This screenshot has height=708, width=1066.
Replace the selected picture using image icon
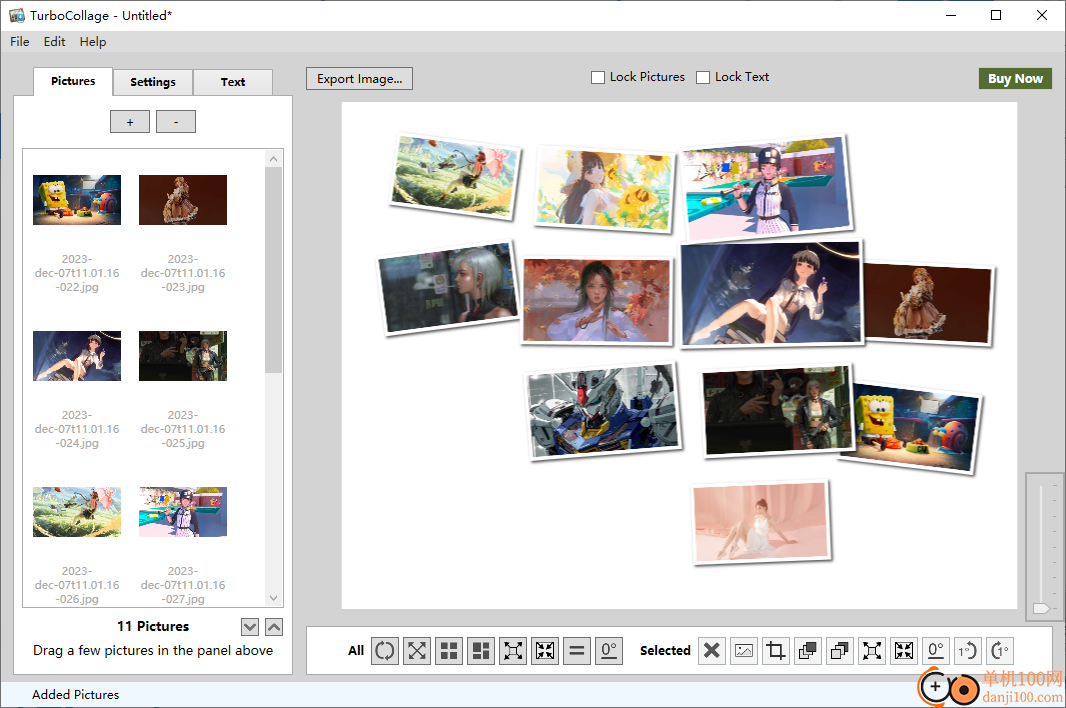744,651
